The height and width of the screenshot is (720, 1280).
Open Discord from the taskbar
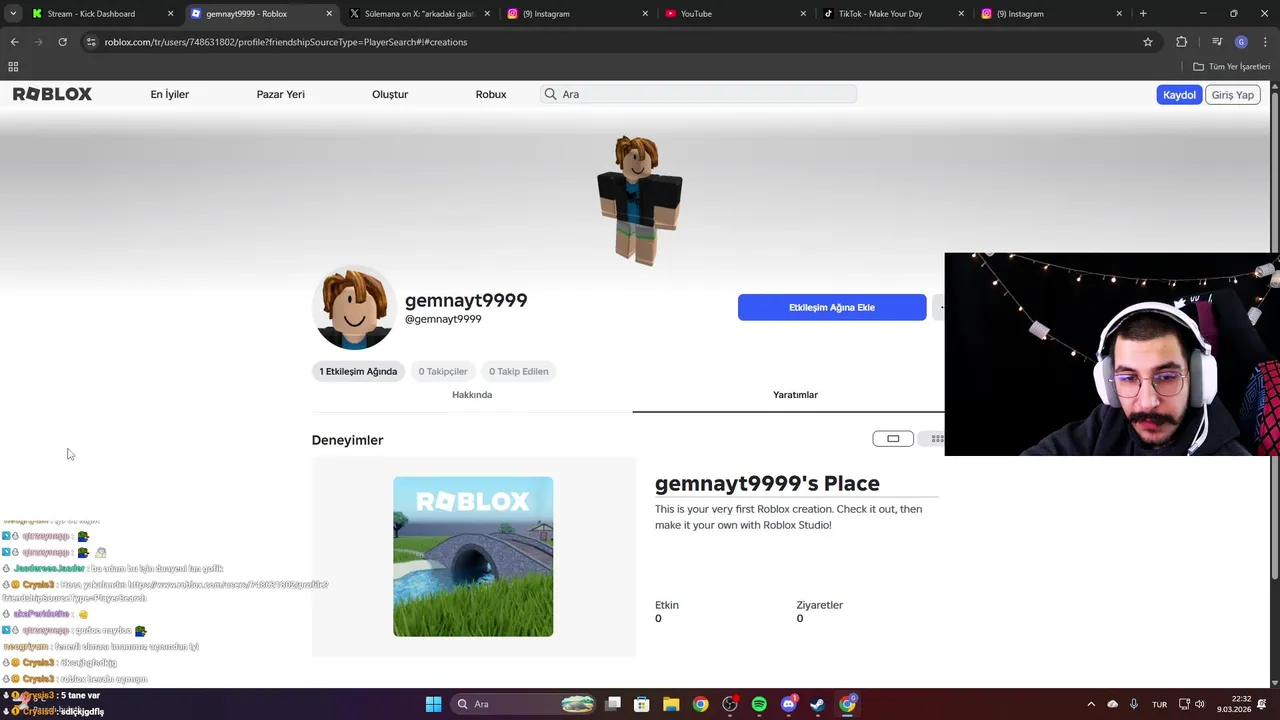tap(789, 704)
